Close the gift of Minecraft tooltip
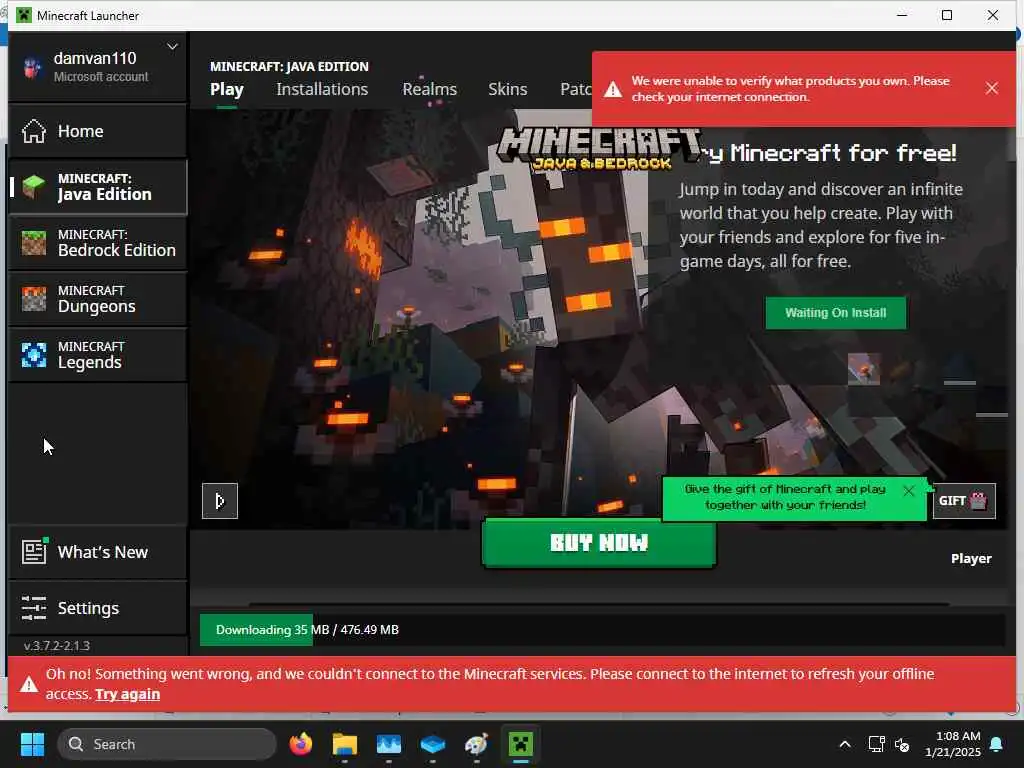 (908, 490)
